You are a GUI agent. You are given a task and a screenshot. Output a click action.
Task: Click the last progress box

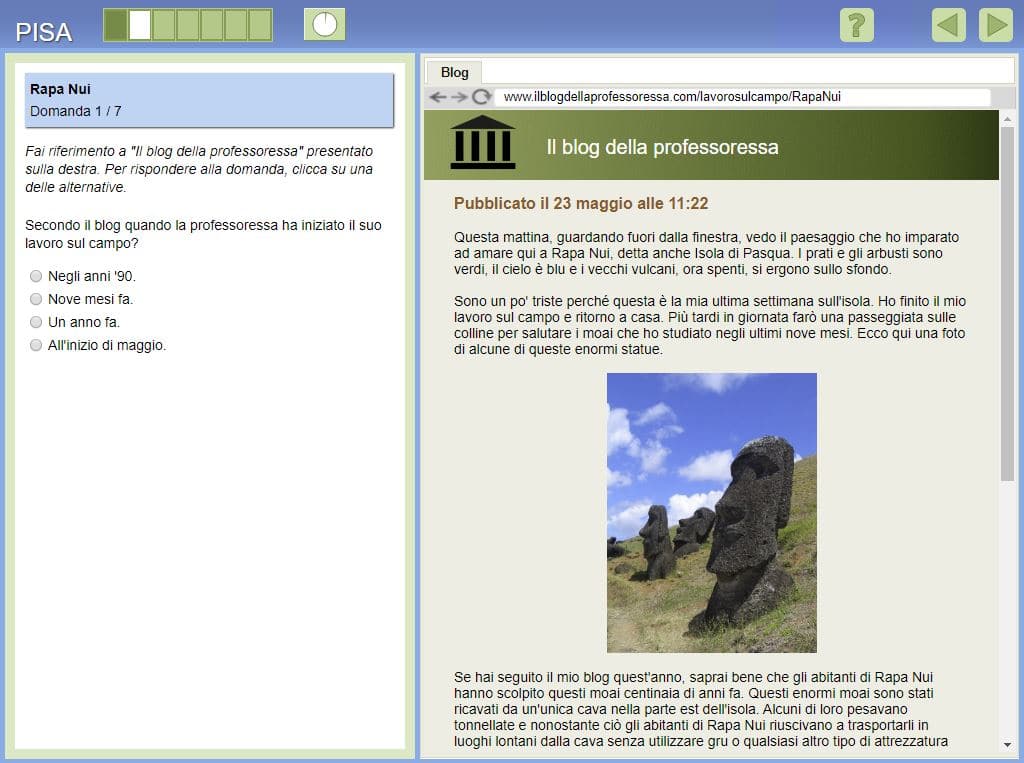click(260, 25)
